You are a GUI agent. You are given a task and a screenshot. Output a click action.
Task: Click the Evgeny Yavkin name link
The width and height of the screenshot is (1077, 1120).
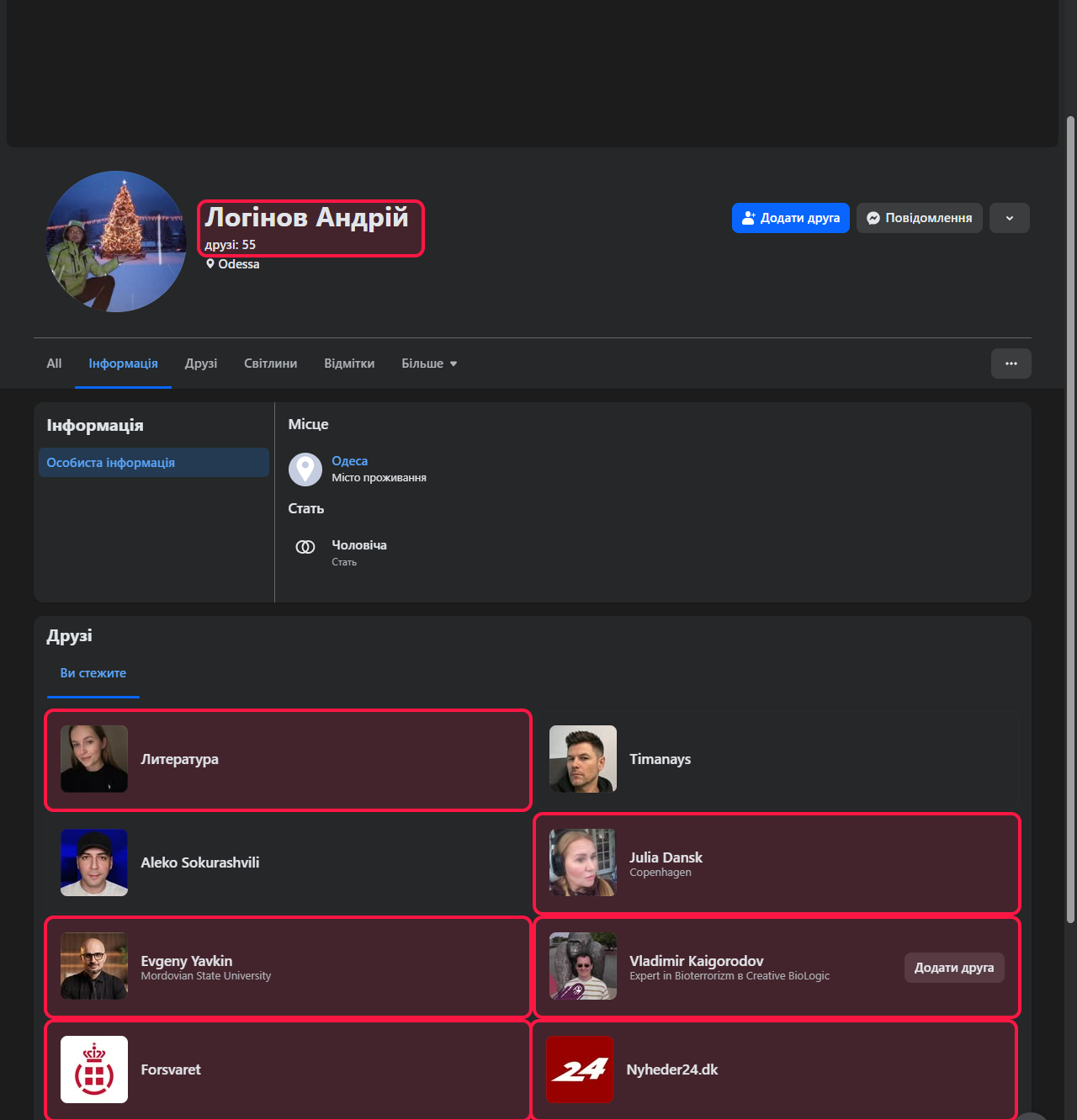(187, 961)
